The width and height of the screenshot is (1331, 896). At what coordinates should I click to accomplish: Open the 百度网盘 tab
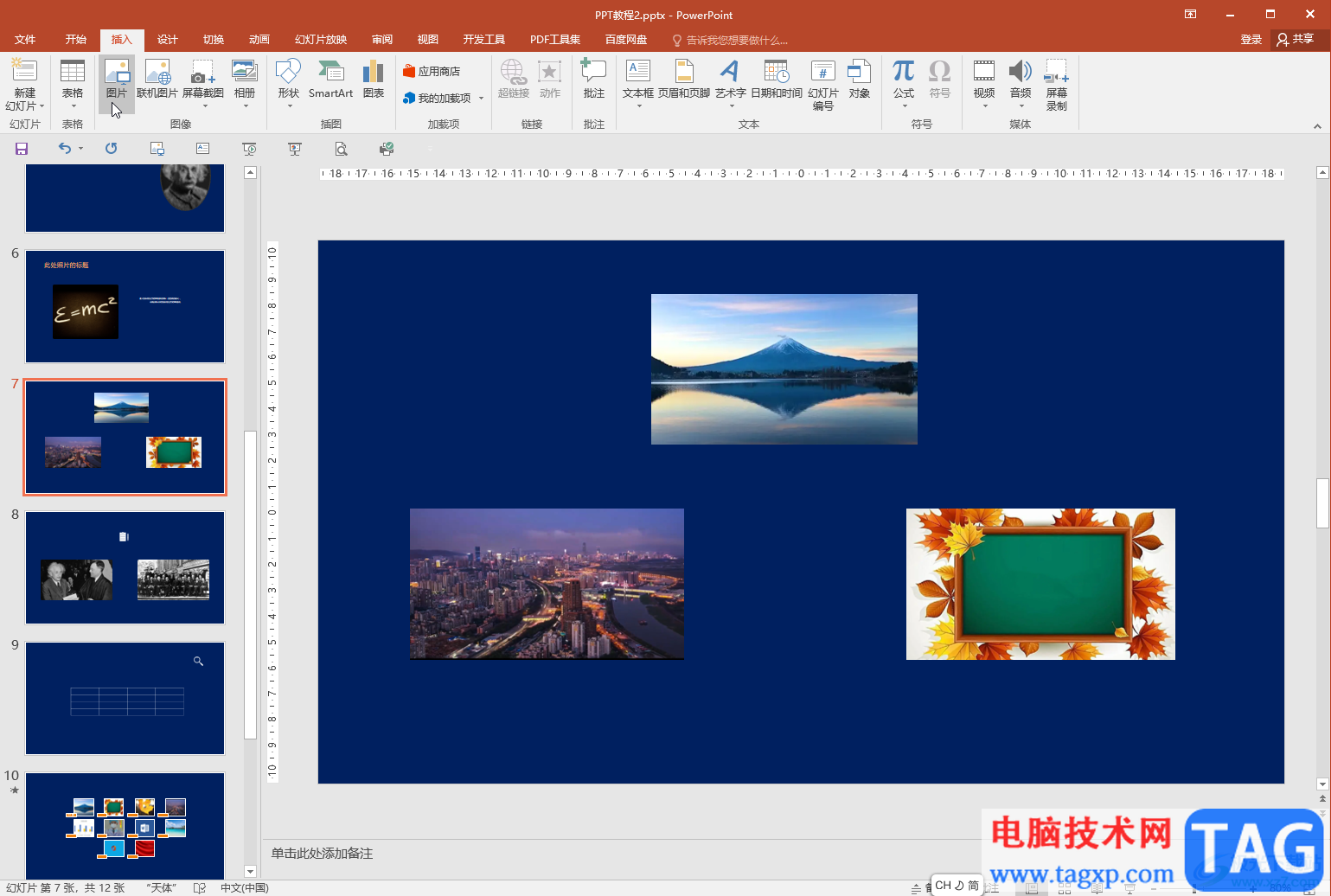point(626,40)
